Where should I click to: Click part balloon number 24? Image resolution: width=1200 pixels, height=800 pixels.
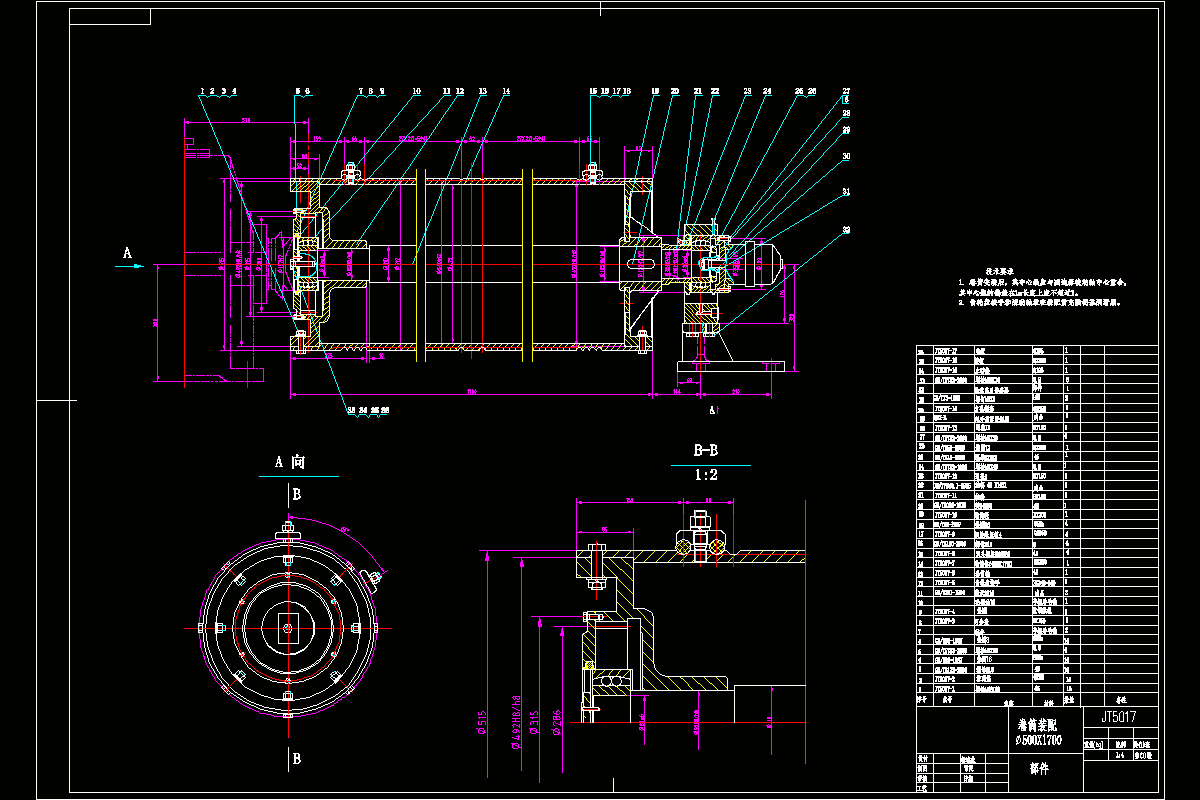(768, 92)
